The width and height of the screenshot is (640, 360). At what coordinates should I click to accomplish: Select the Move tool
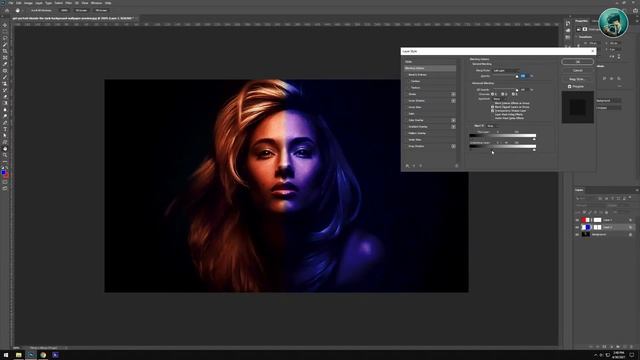(x=5, y=25)
